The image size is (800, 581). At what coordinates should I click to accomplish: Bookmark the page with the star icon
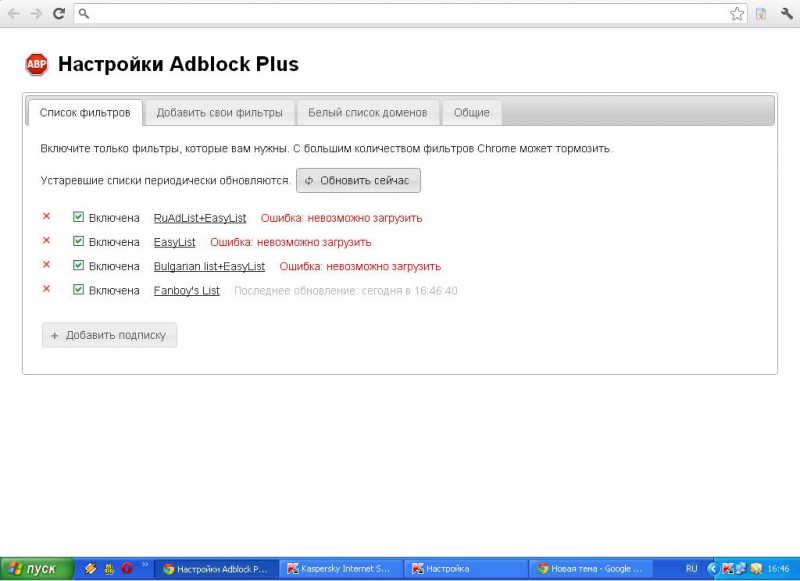(737, 14)
